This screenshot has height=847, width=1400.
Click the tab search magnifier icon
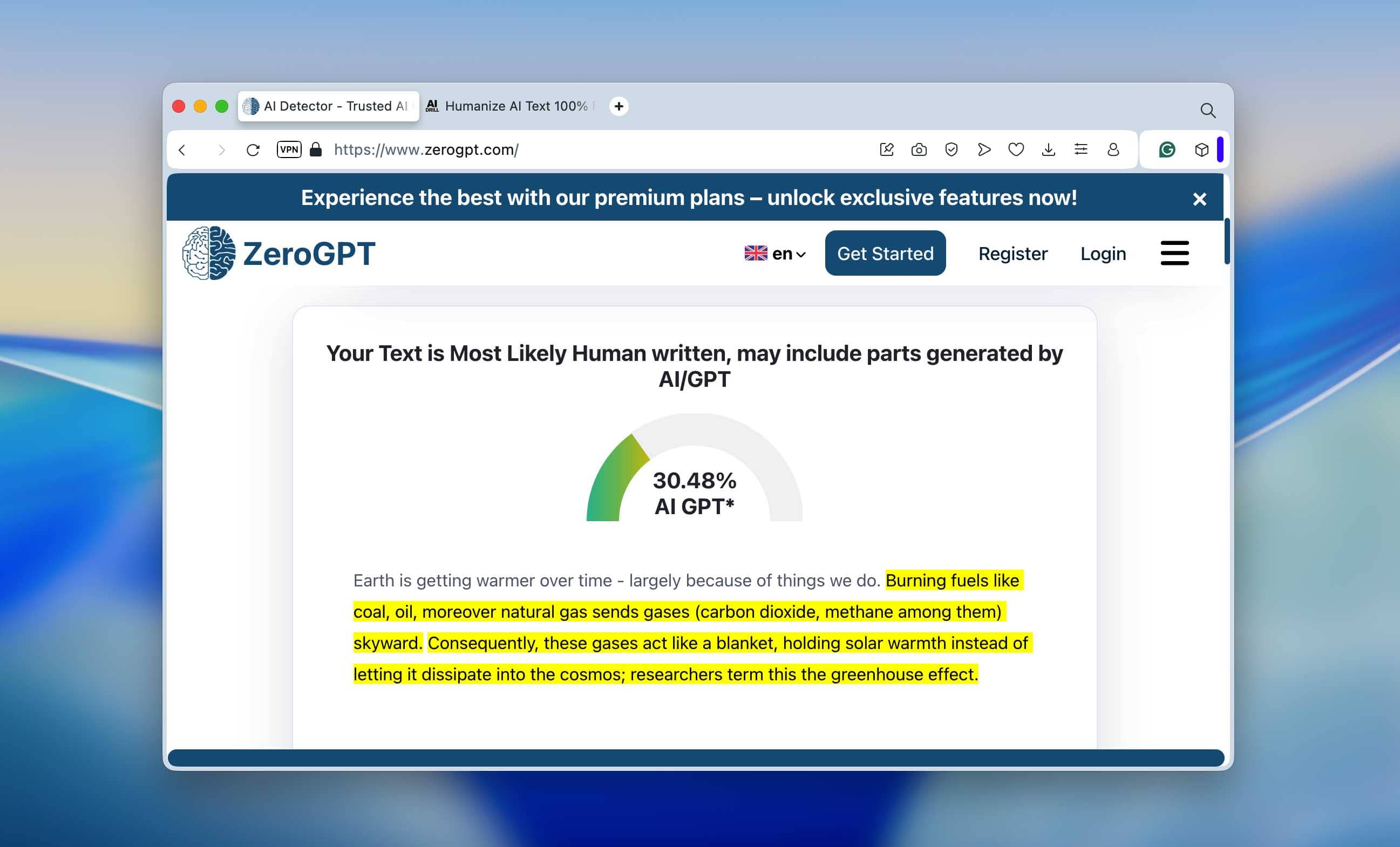[1207, 110]
